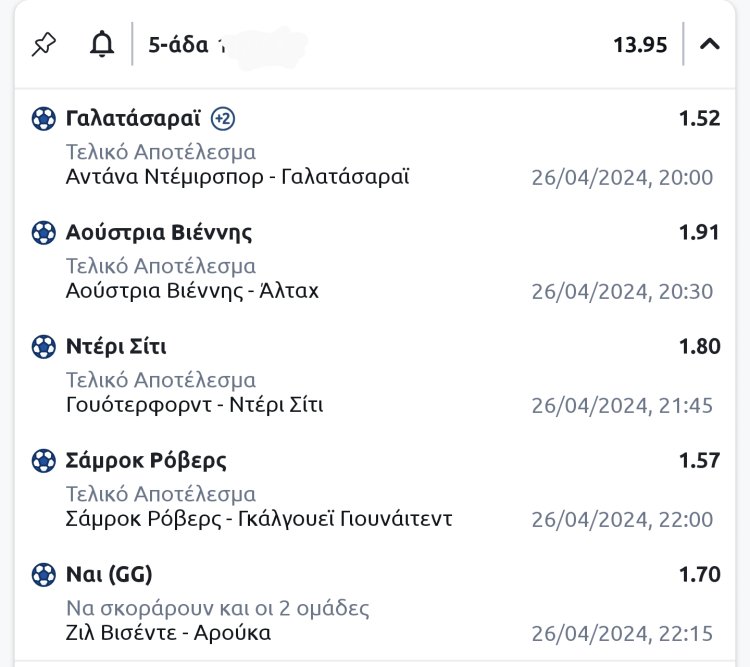Open the Ζιλ Βισέντε - Αρούκα match
This screenshot has width=750, height=667.
pos(168,633)
